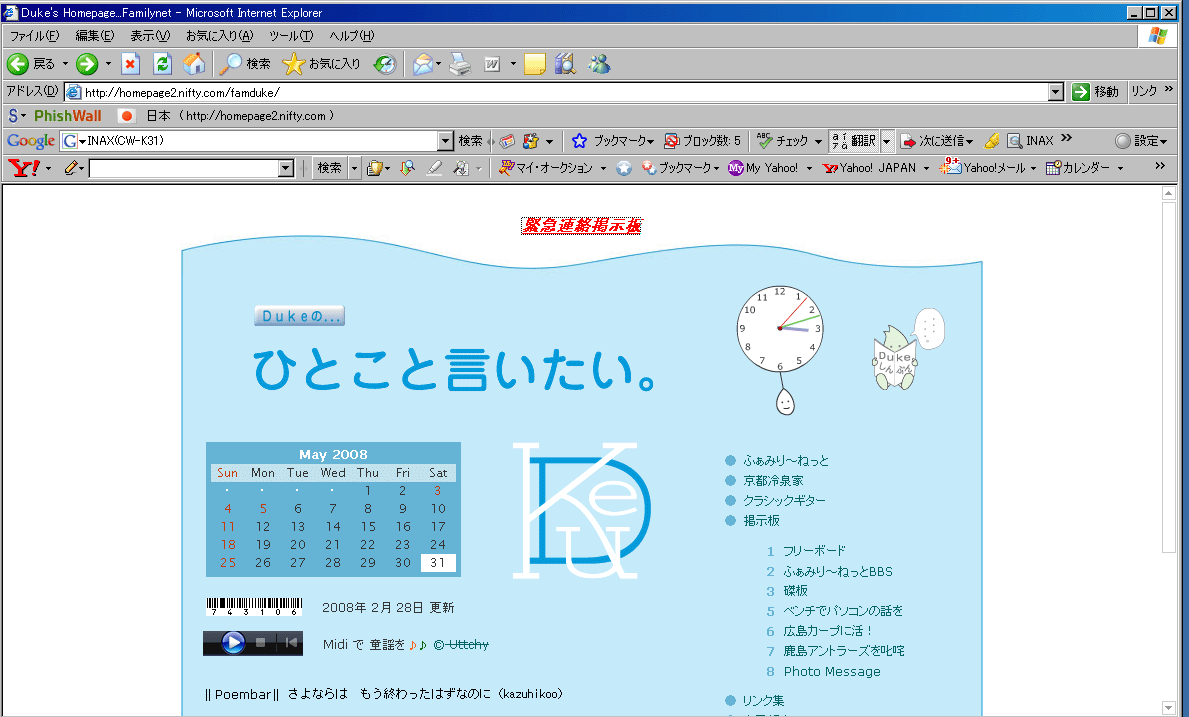Stop the Midi player playback
Viewport: 1189px width, 717px height.
coord(260,643)
